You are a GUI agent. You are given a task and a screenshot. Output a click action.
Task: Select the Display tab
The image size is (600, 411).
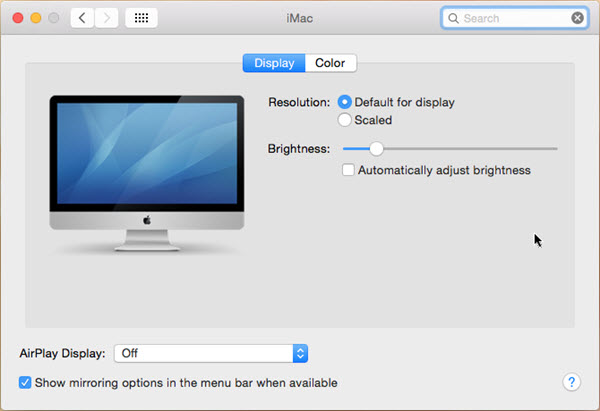[x=274, y=63]
